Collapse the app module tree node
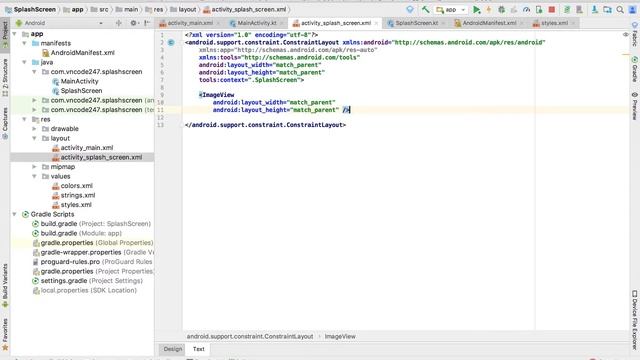640x360 pixels. [15, 34]
